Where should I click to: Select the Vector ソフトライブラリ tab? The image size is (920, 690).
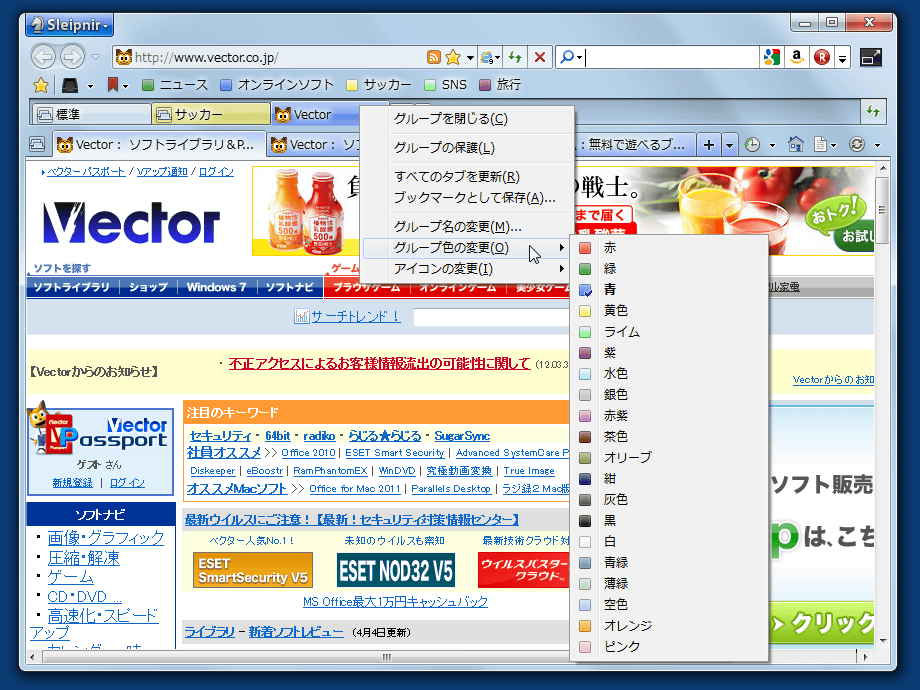point(159,145)
